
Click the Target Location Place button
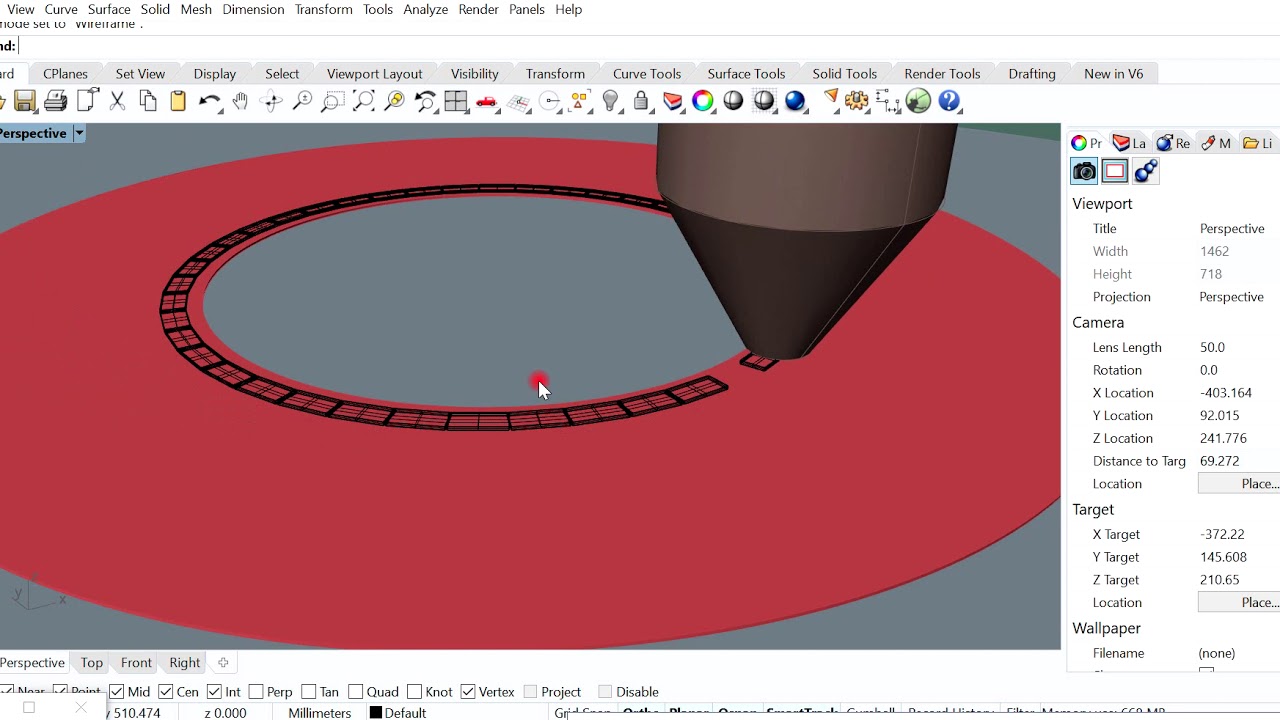click(1240, 603)
